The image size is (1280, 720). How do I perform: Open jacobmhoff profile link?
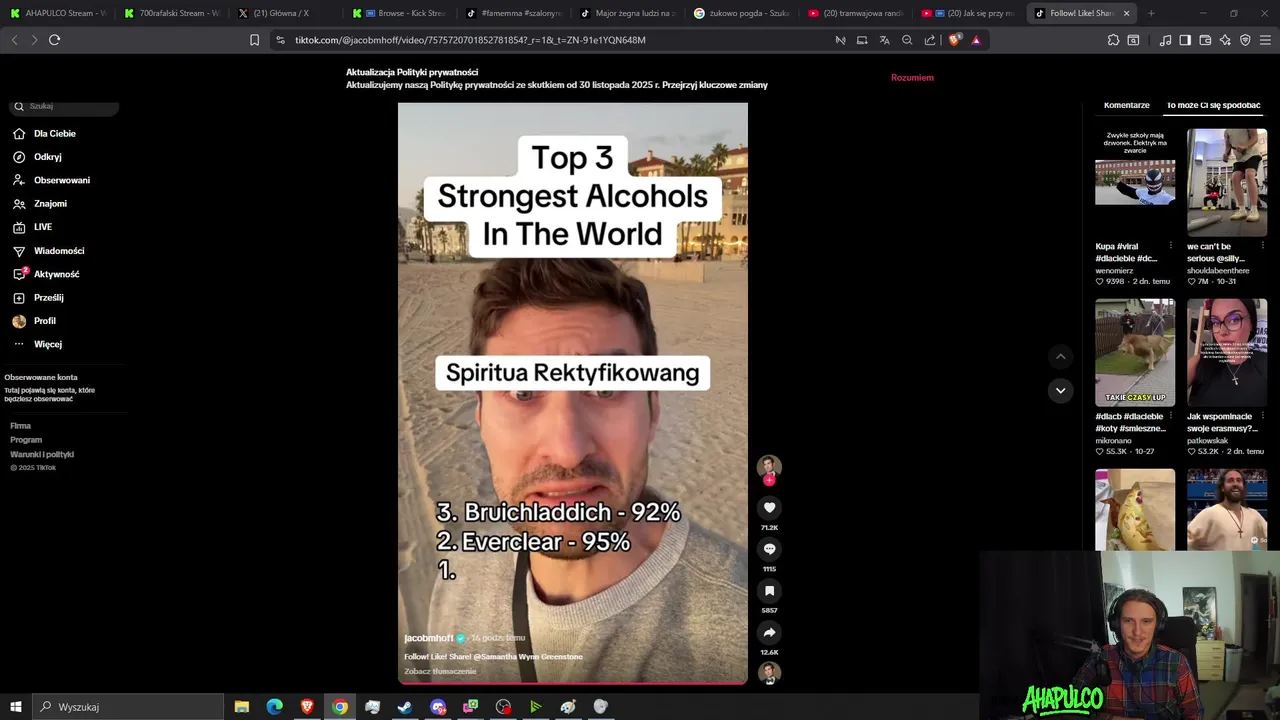pyautogui.click(x=428, y=638)
